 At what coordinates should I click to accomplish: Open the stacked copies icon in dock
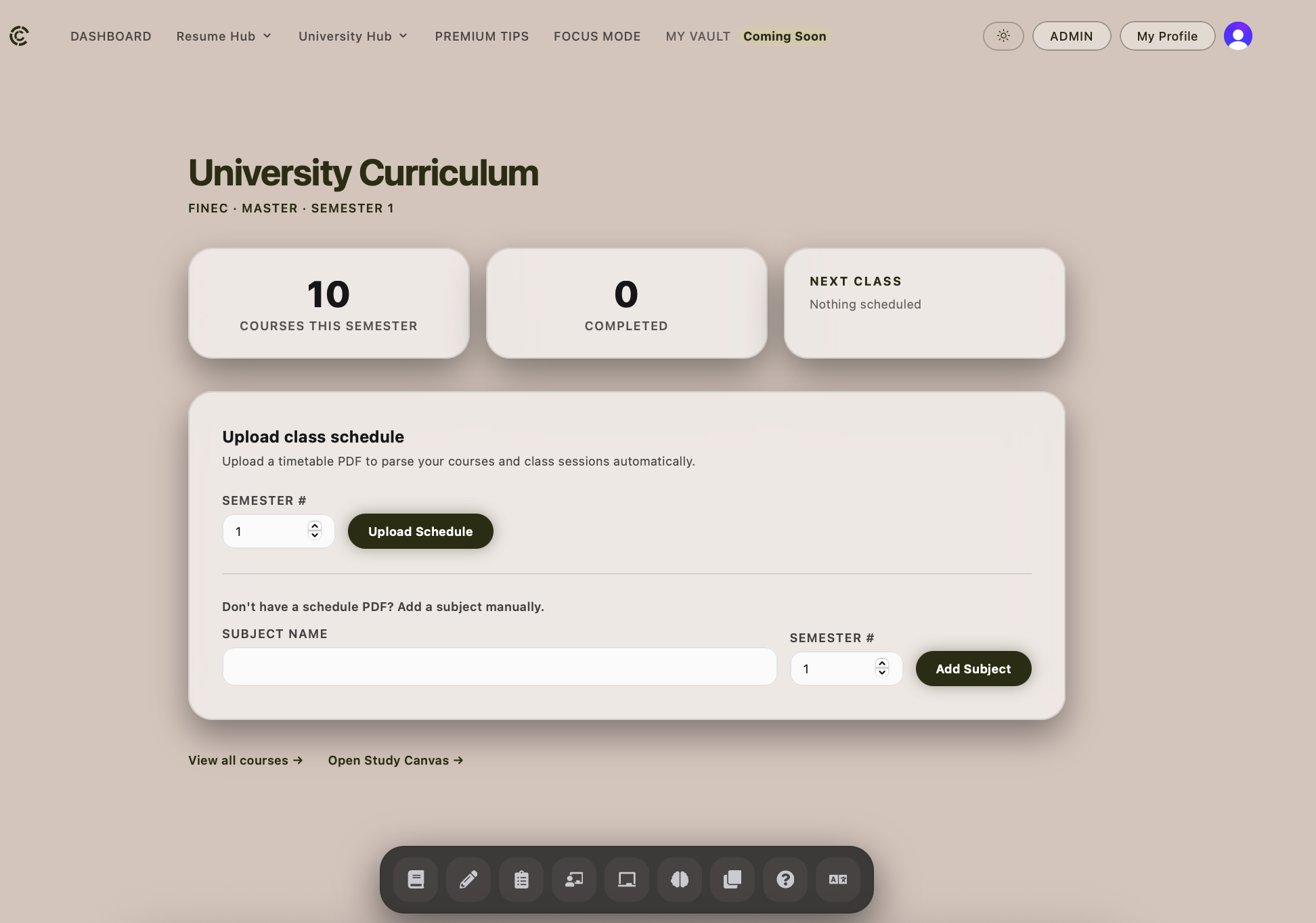point(732,880)
